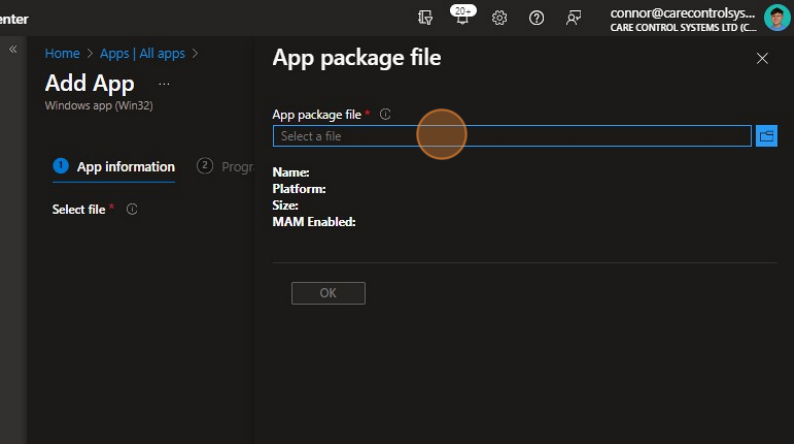Collapse the left navigation with double chevron
794x444 pixels.
[13, 49]
